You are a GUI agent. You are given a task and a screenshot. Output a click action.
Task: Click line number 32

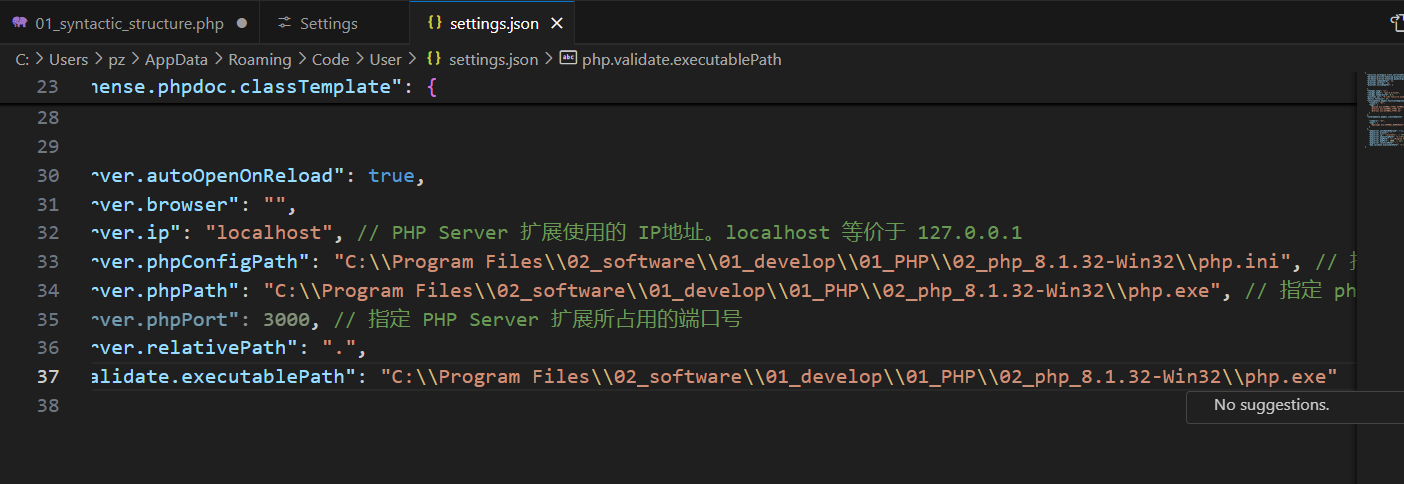pyautogui.click(x=47, y=233)
